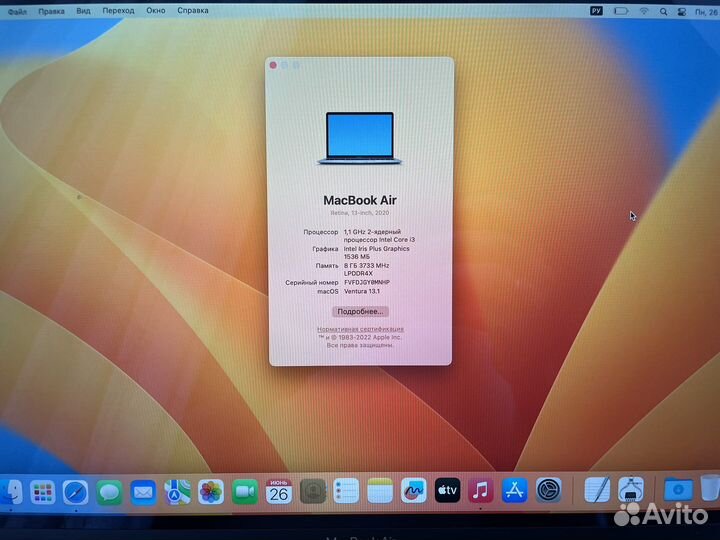This screenshot has width=720, height=540.
Task: Open the Mail app
Action: click(143, 492)
